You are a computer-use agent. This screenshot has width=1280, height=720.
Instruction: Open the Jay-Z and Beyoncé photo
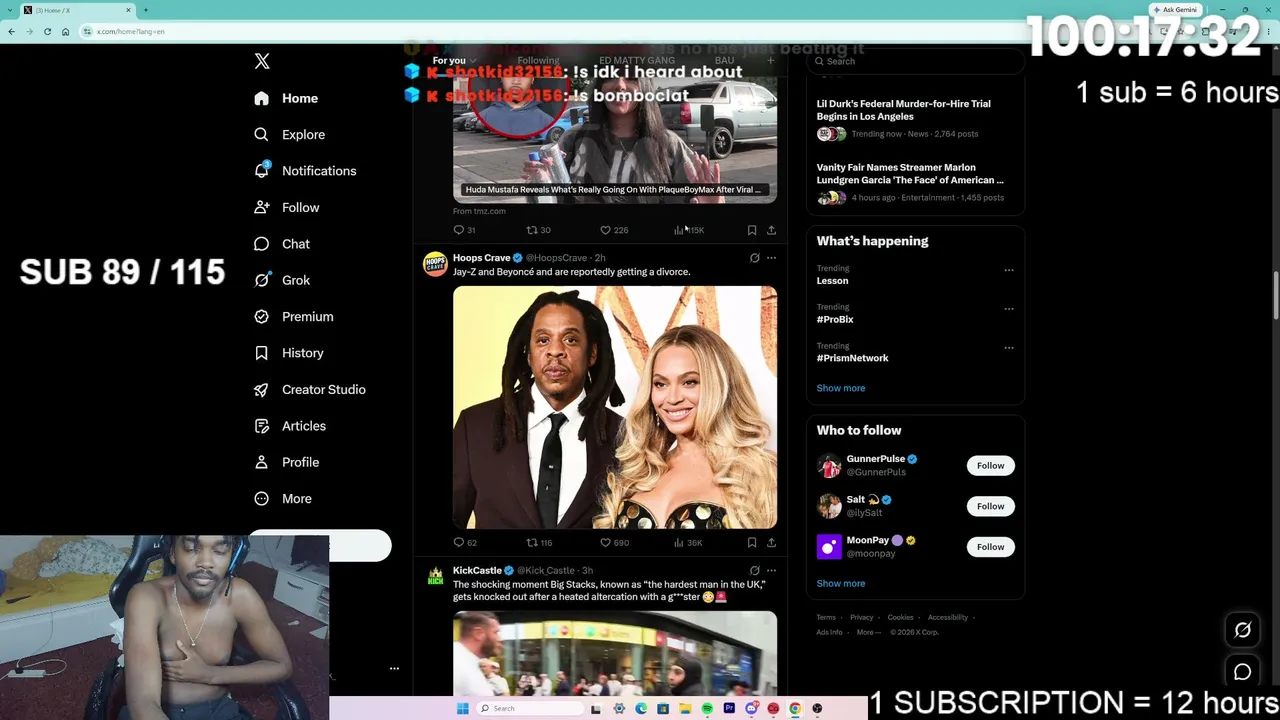coord(615,407)
